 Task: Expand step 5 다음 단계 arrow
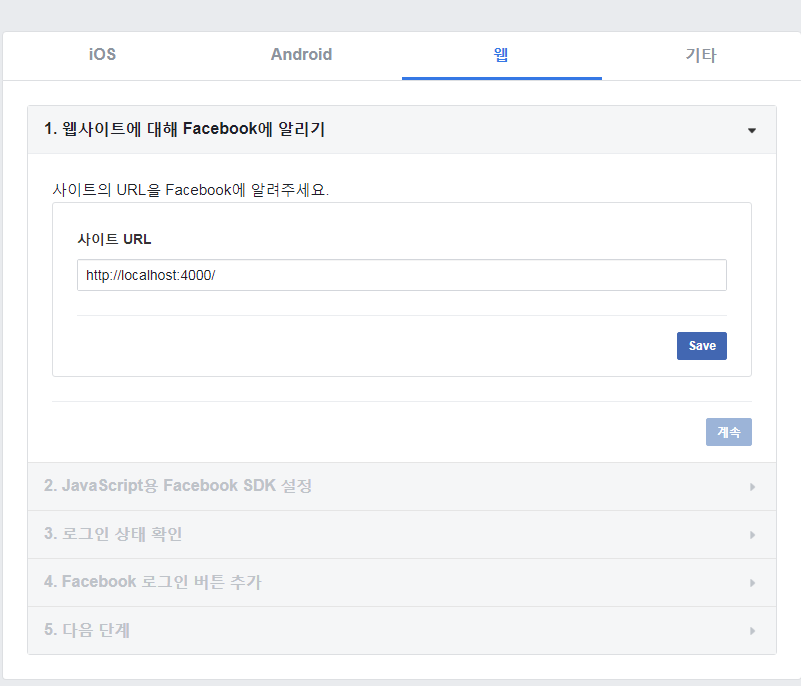point(752,631)
